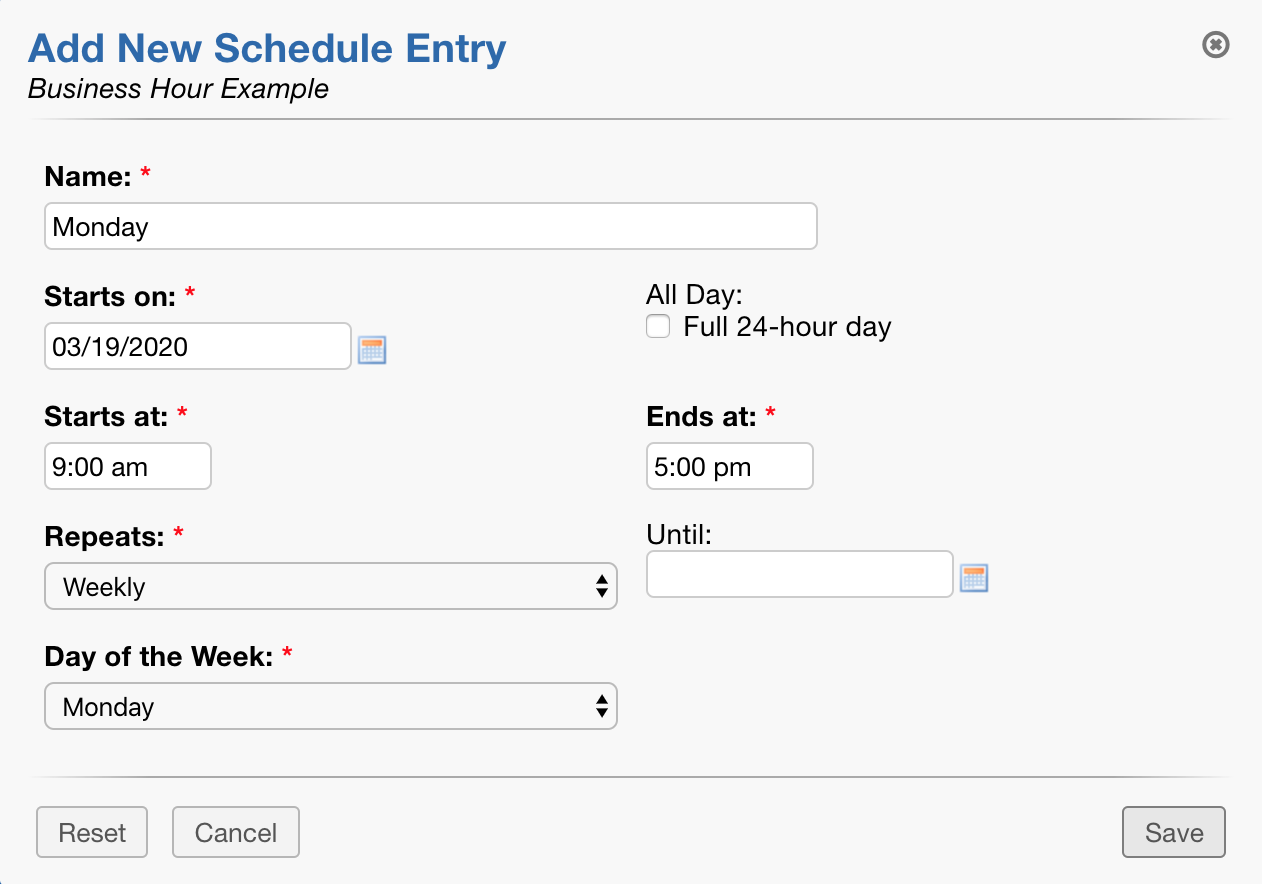
Task: Click the empty Until date field
Action: [x=799, y=574]
